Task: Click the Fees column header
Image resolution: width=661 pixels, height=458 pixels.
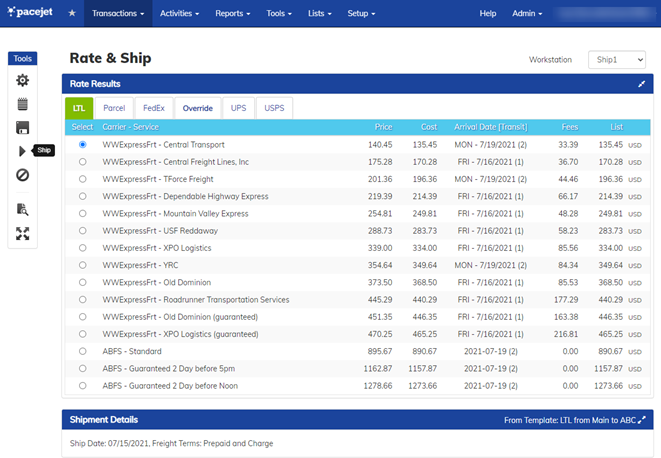Action: 570,127
